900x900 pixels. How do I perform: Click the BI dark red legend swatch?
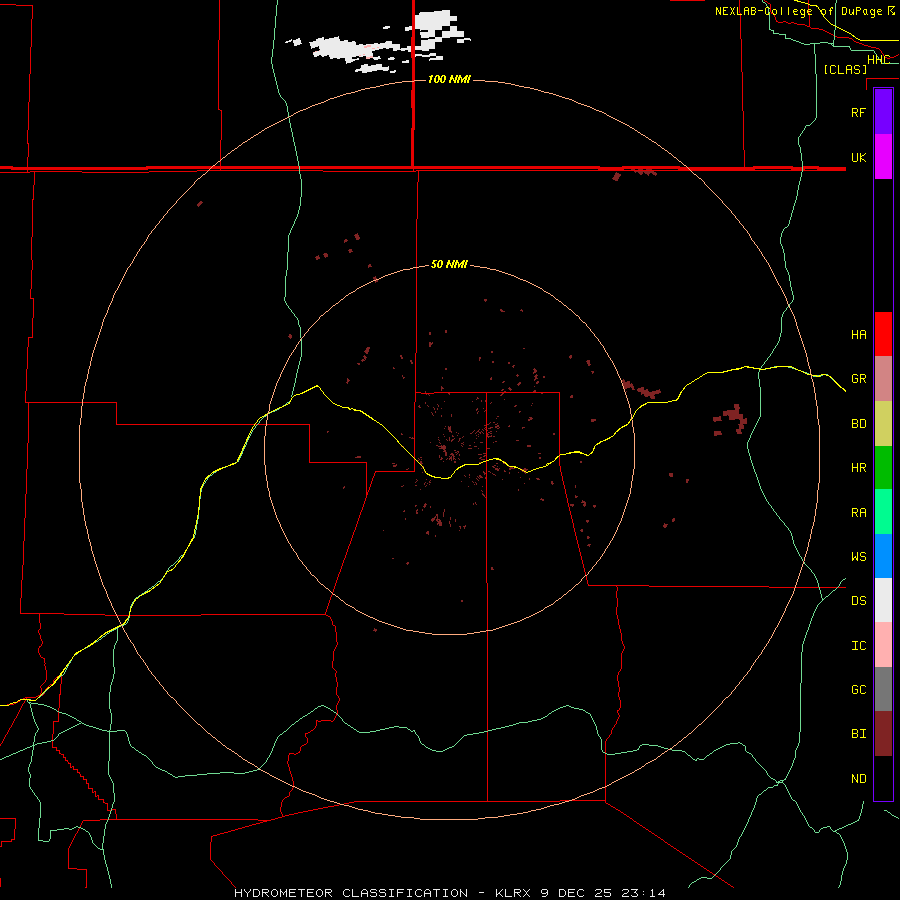tap(883, 734)
